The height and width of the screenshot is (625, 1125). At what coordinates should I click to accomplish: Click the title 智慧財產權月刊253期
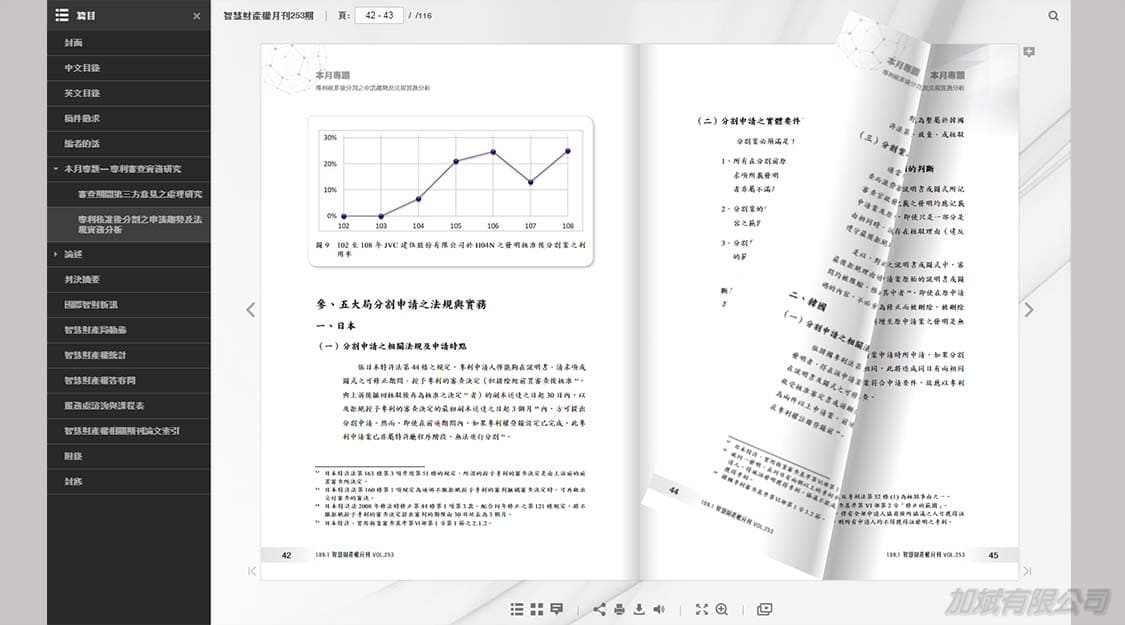[x=268, y=16]
